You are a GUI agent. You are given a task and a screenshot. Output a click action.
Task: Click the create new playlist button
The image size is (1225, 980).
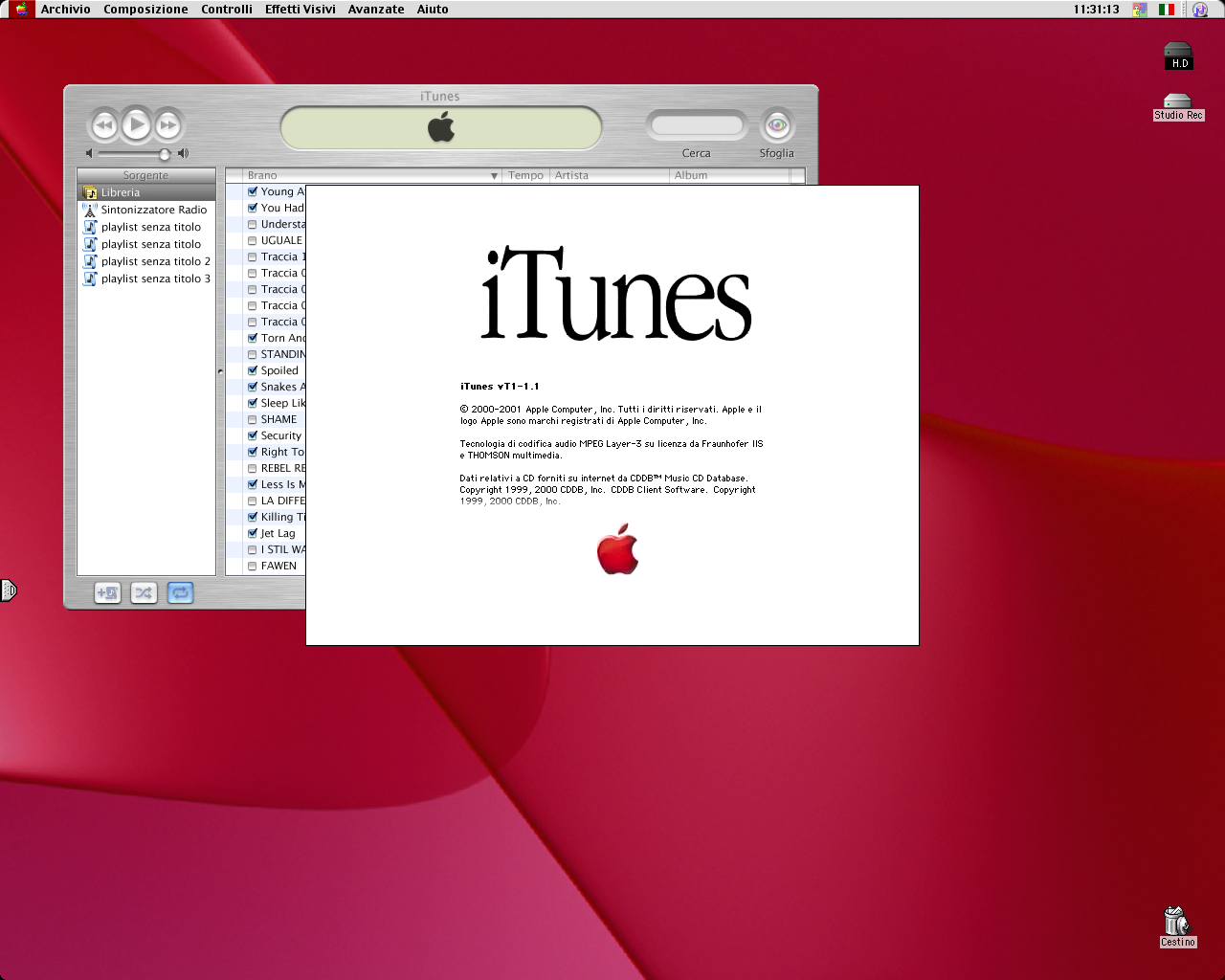[x=107, y=593]
